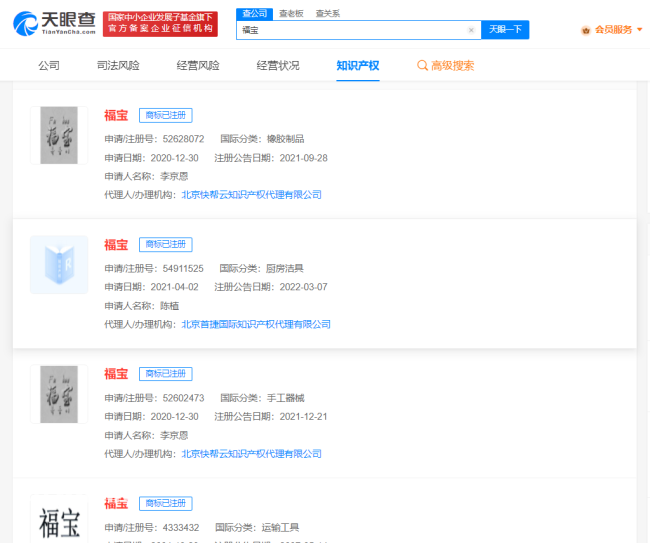Open 北京首捷国际知识产权代理有限公司 link
650x543 pixels.
coord(256,324)
